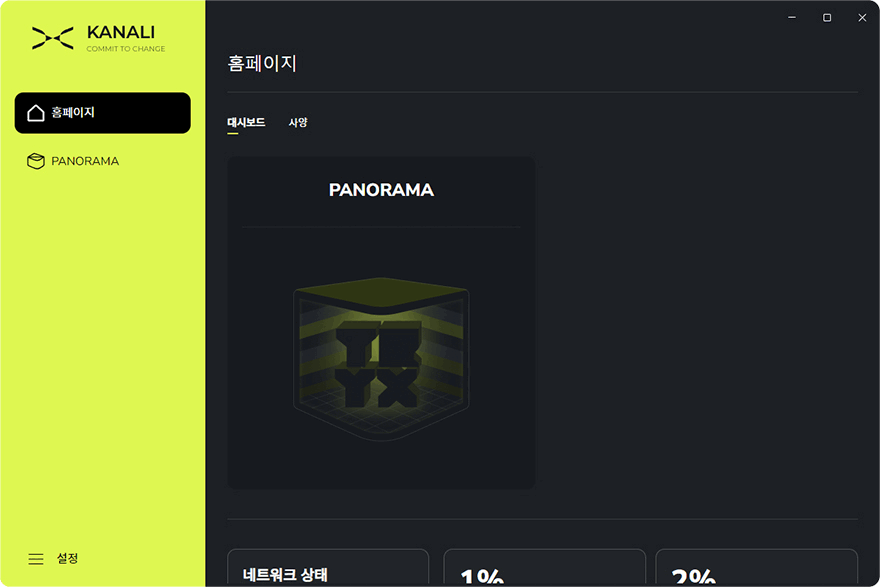This screenshot has width=880, height=587.
Task: Click the 홈페이지 page heading
Action: click(x=262, y=63)
